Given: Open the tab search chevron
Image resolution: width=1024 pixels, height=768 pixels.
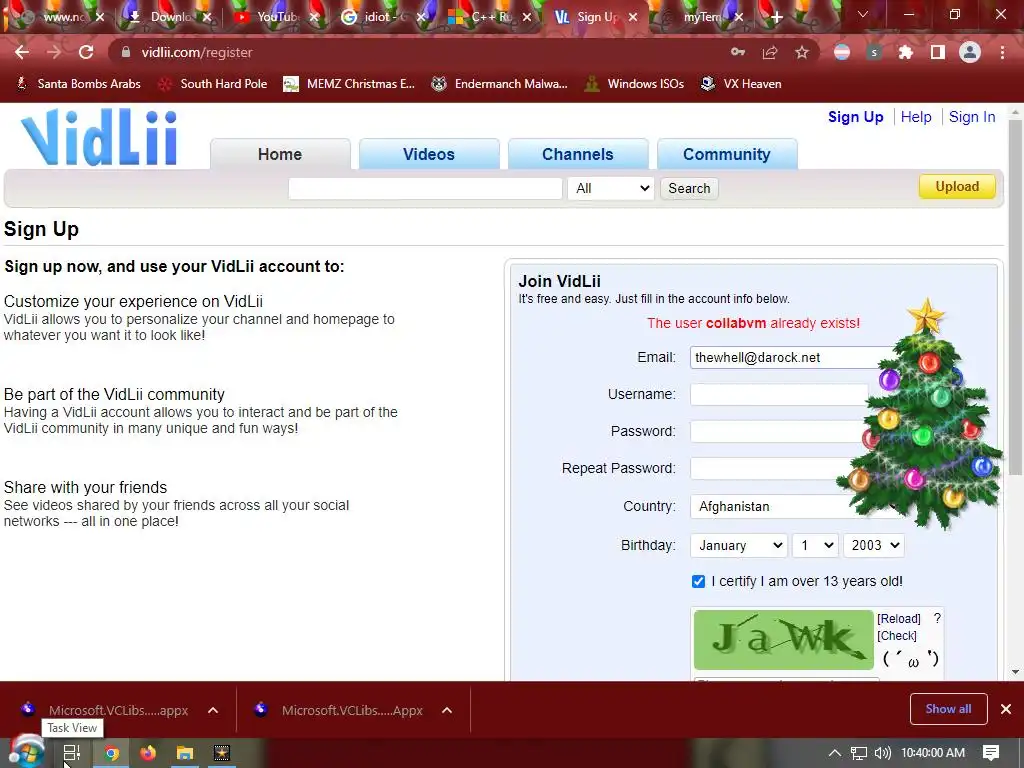Looking at the screenshot, I should [x=863, y=14].
